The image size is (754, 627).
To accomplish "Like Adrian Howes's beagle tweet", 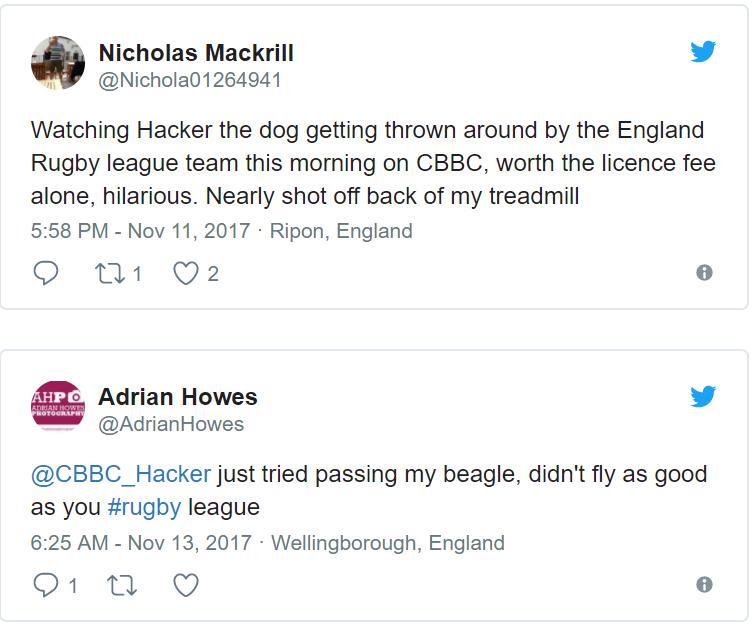I will tap(186, 586).
